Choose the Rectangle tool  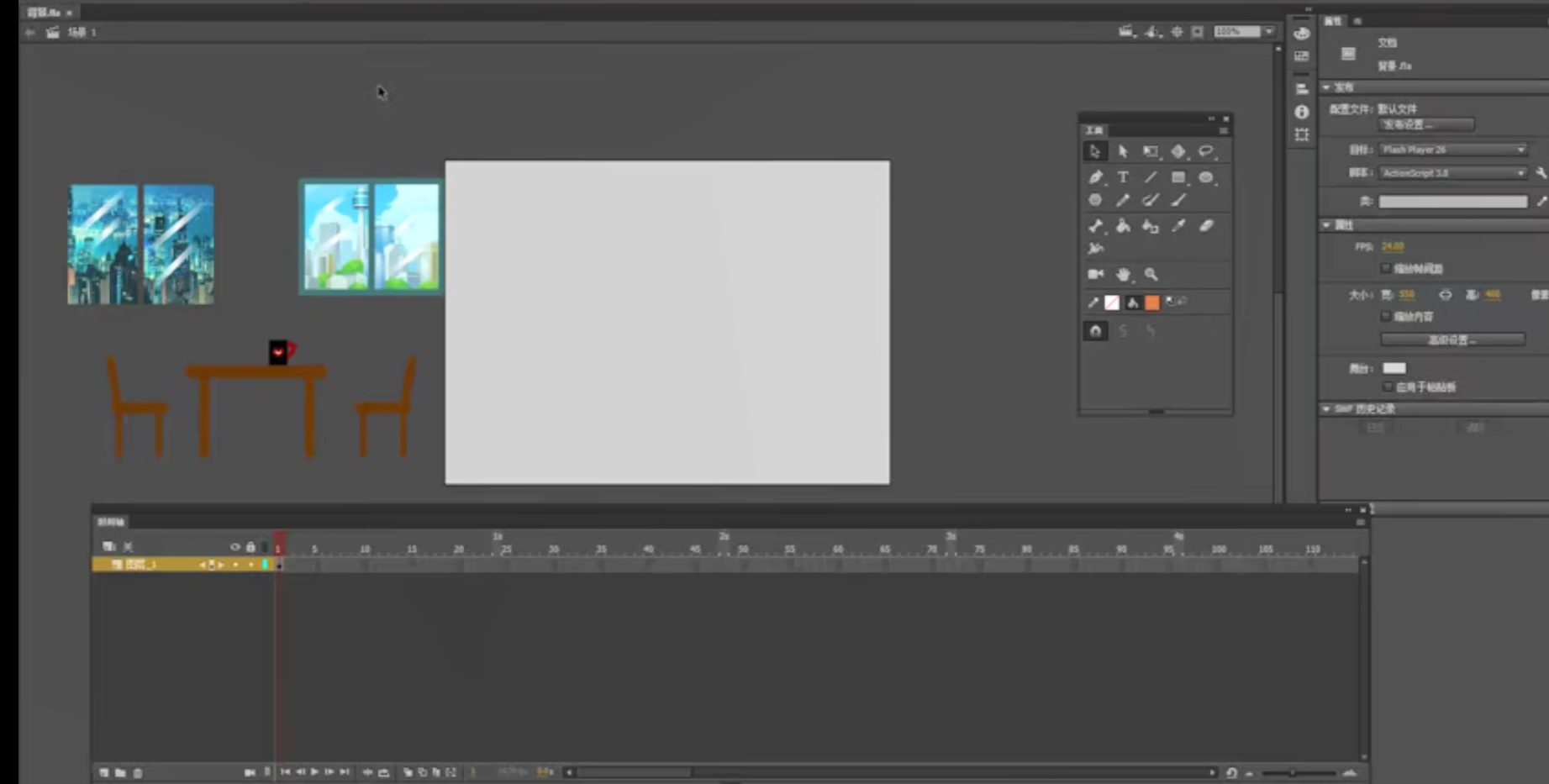(x=1178, y=177)
